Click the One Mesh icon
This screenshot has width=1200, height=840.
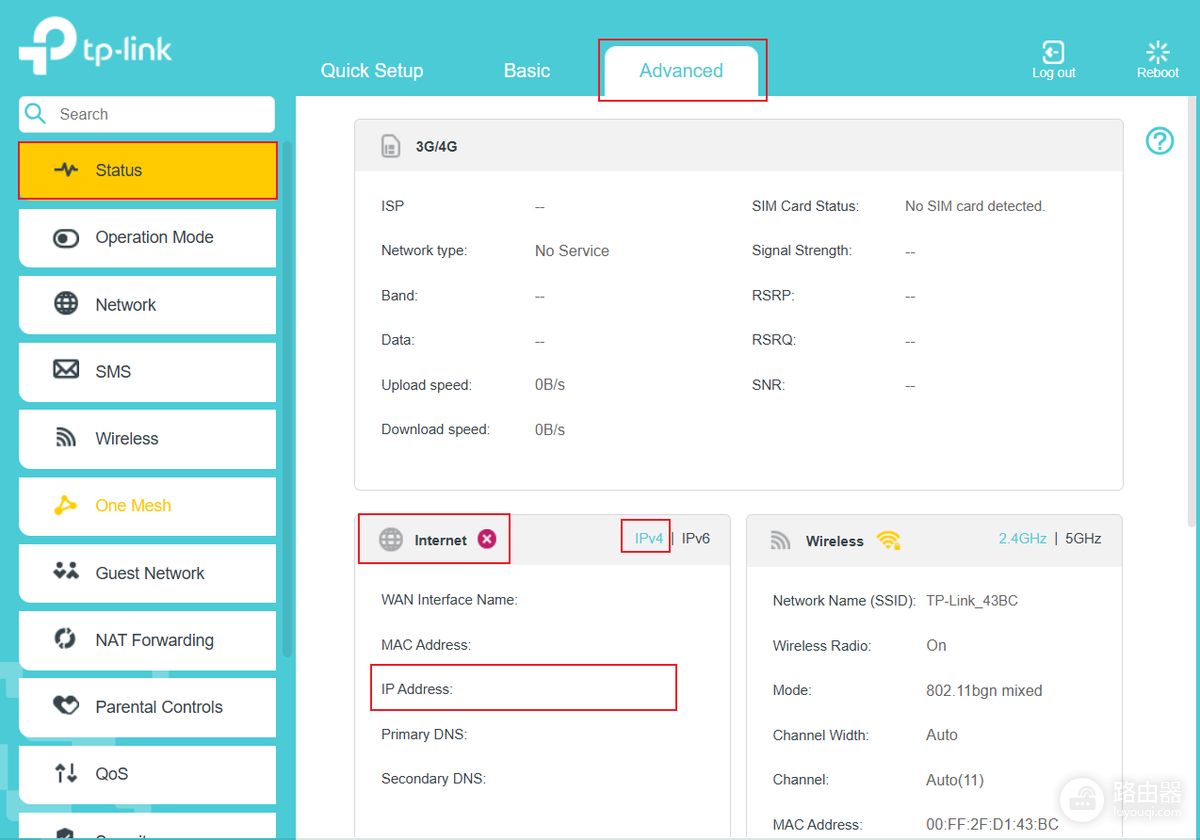[x=66, y=505]
